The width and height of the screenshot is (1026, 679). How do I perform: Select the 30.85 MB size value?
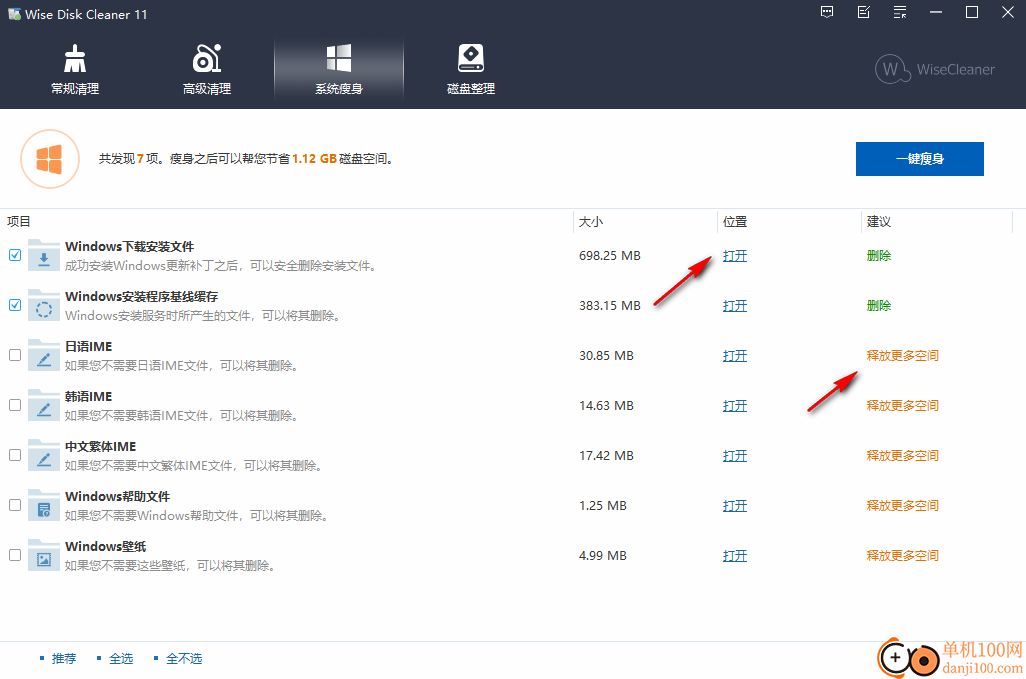click(x=606, y=356)
